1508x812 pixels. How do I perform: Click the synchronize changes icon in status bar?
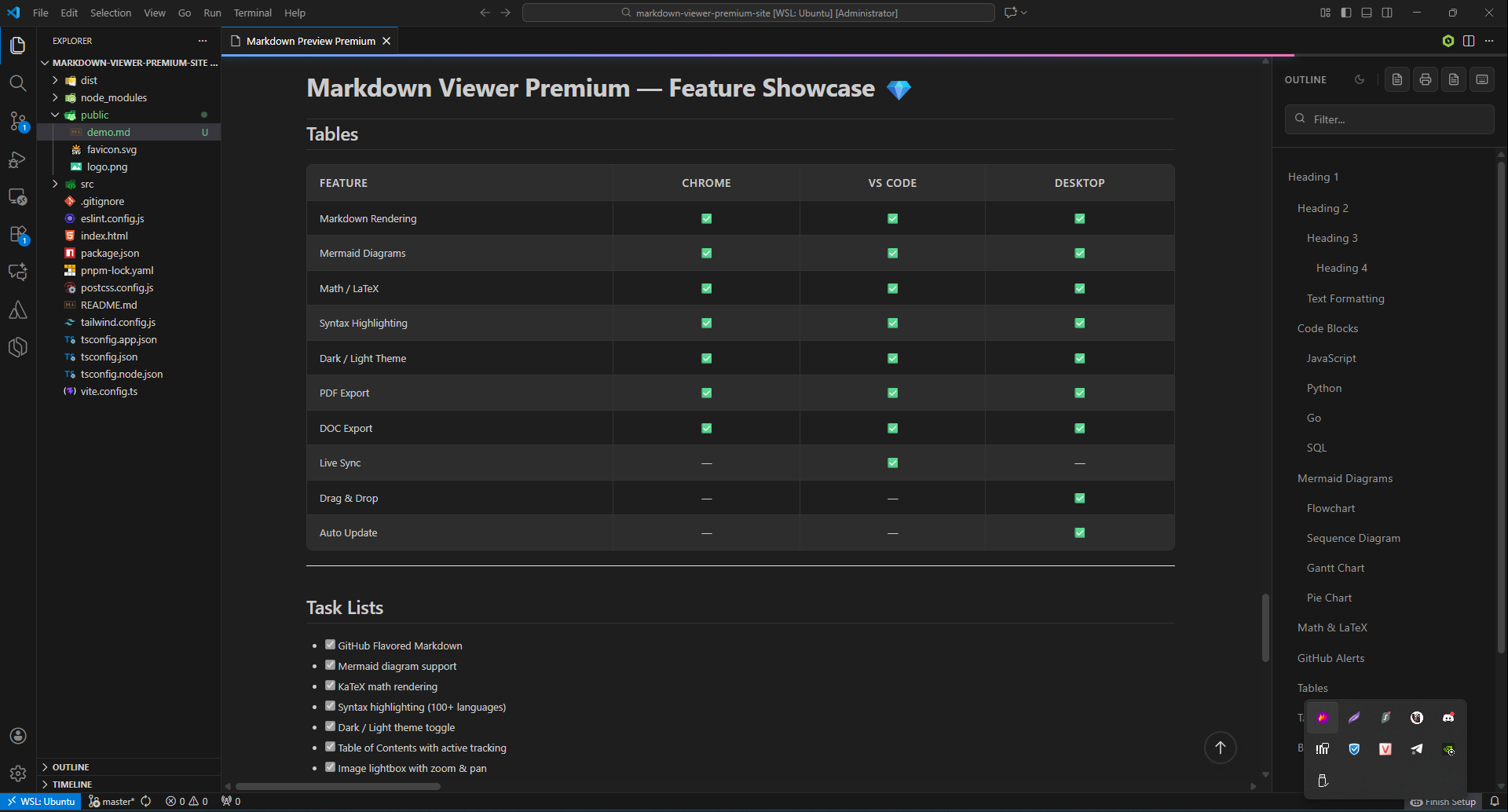point(145,802)
